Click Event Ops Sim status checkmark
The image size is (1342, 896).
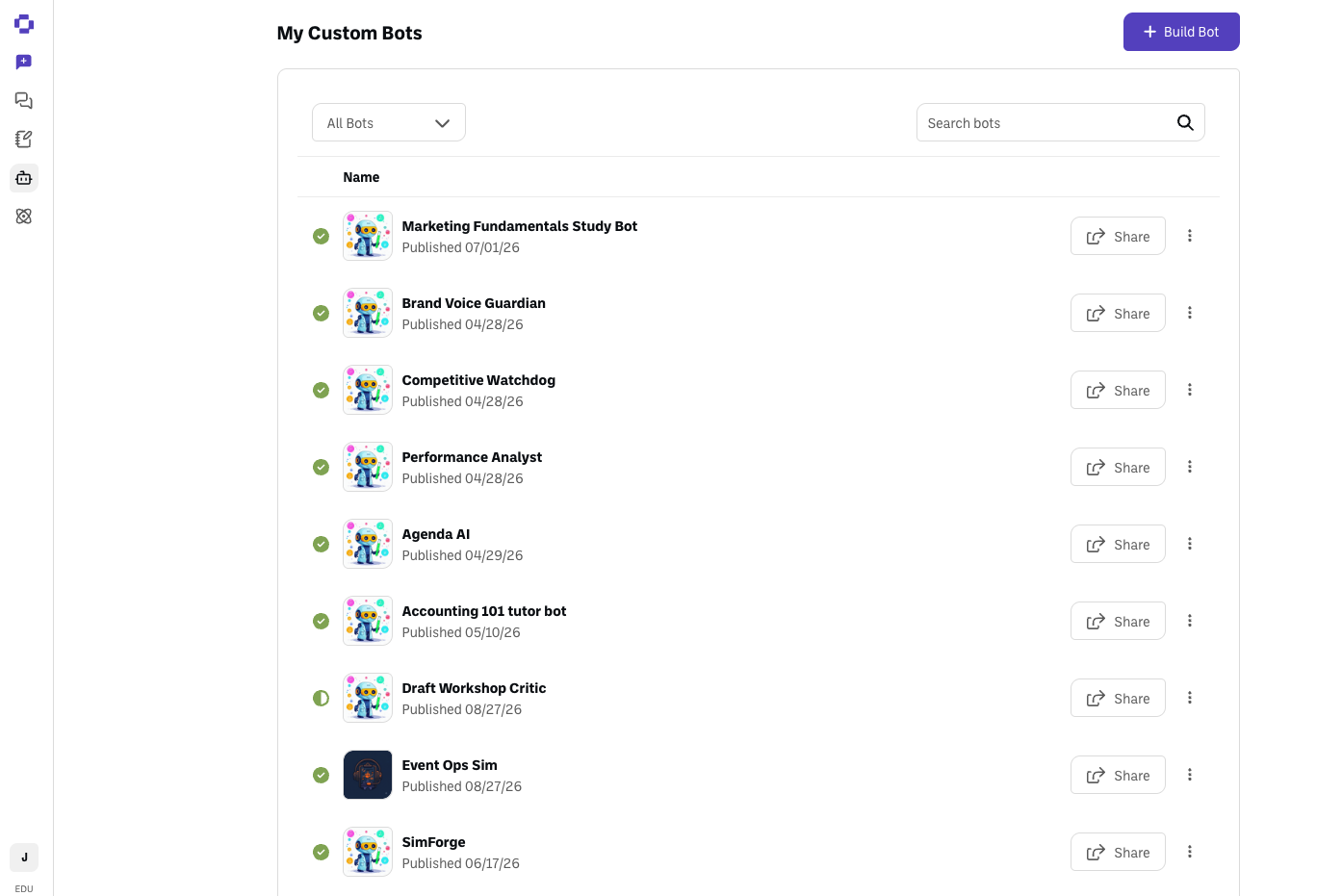(322, 775)
